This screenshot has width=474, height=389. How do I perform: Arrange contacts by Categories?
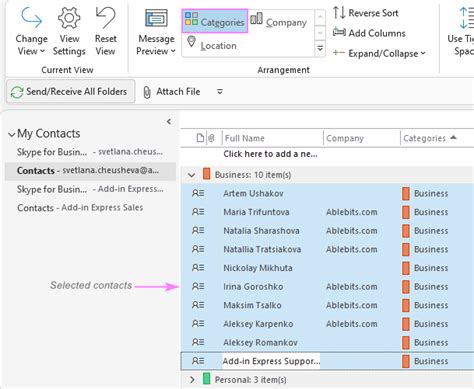(x=215, y=21)
